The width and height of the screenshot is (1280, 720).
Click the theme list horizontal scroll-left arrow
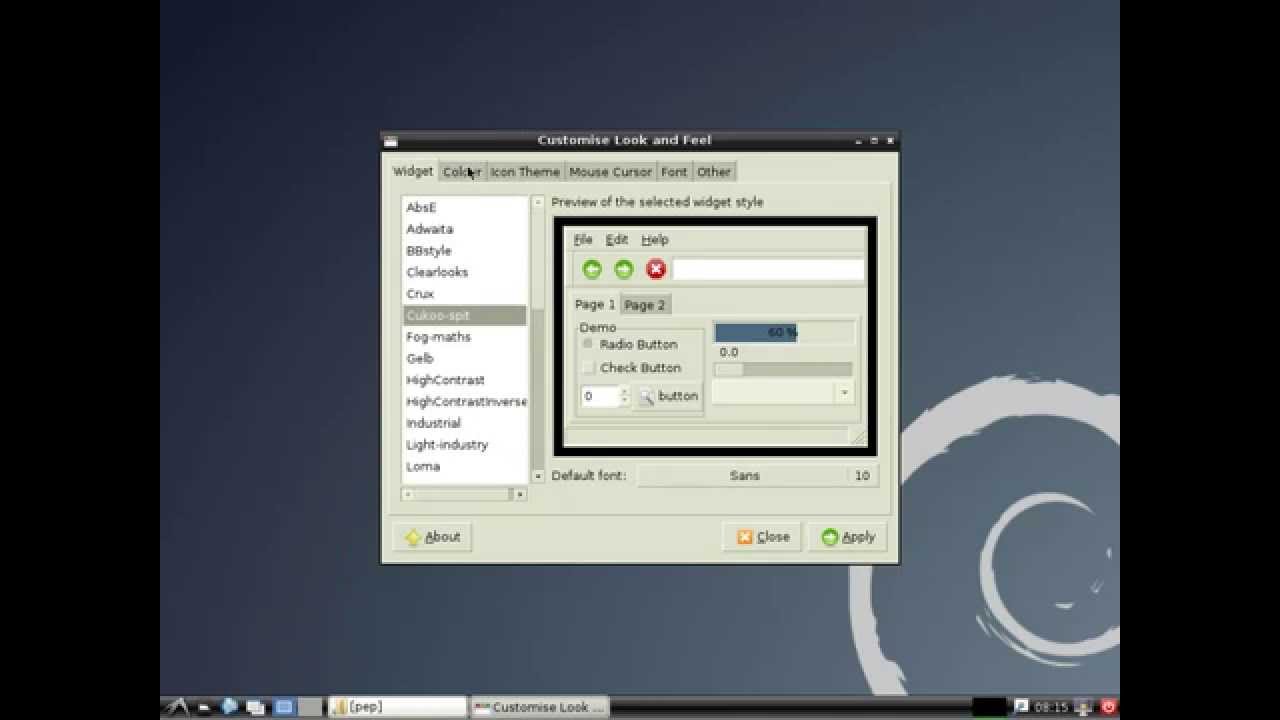[x=407, y=494]
